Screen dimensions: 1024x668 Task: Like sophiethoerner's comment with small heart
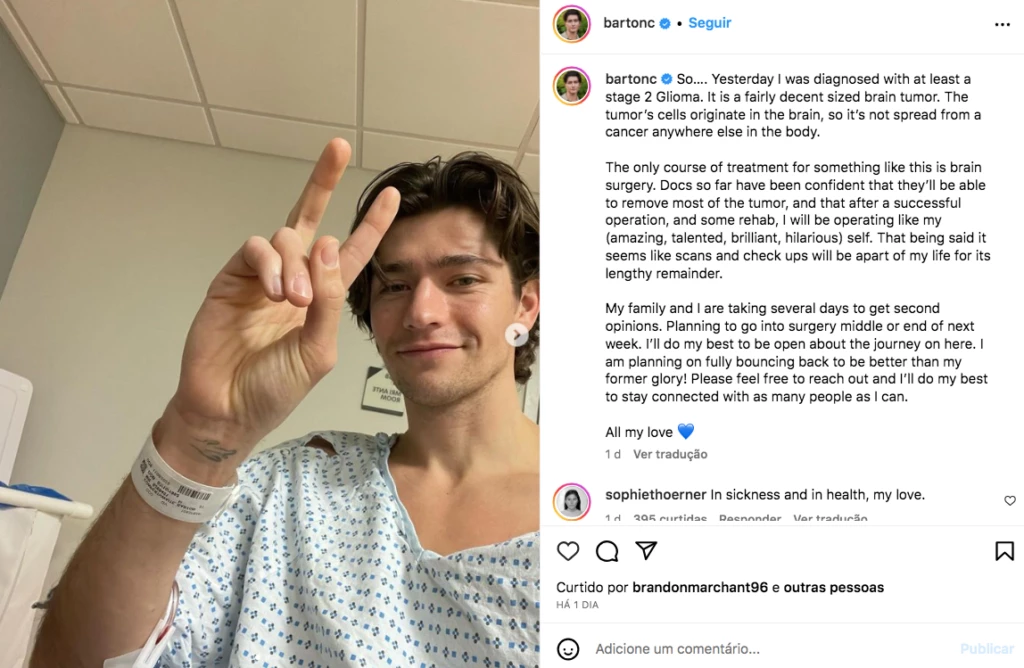[x=1010, y=501]
